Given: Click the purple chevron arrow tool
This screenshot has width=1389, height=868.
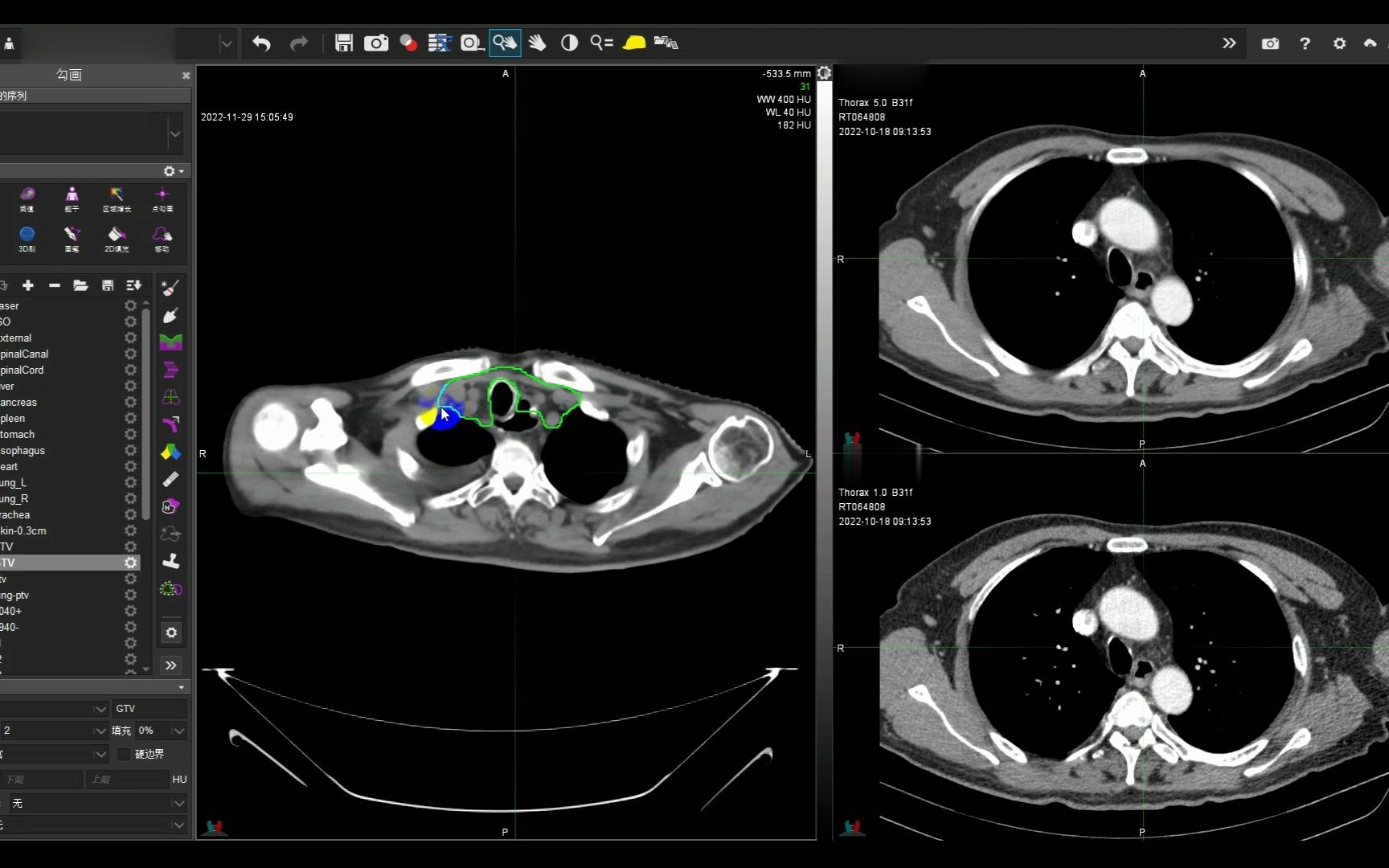Looking at the screenshot, I should [x=170, y=370].
